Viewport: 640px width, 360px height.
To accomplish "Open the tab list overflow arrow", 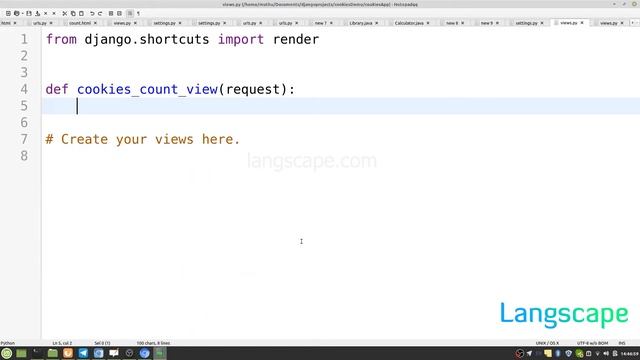I will click(633, 23).
